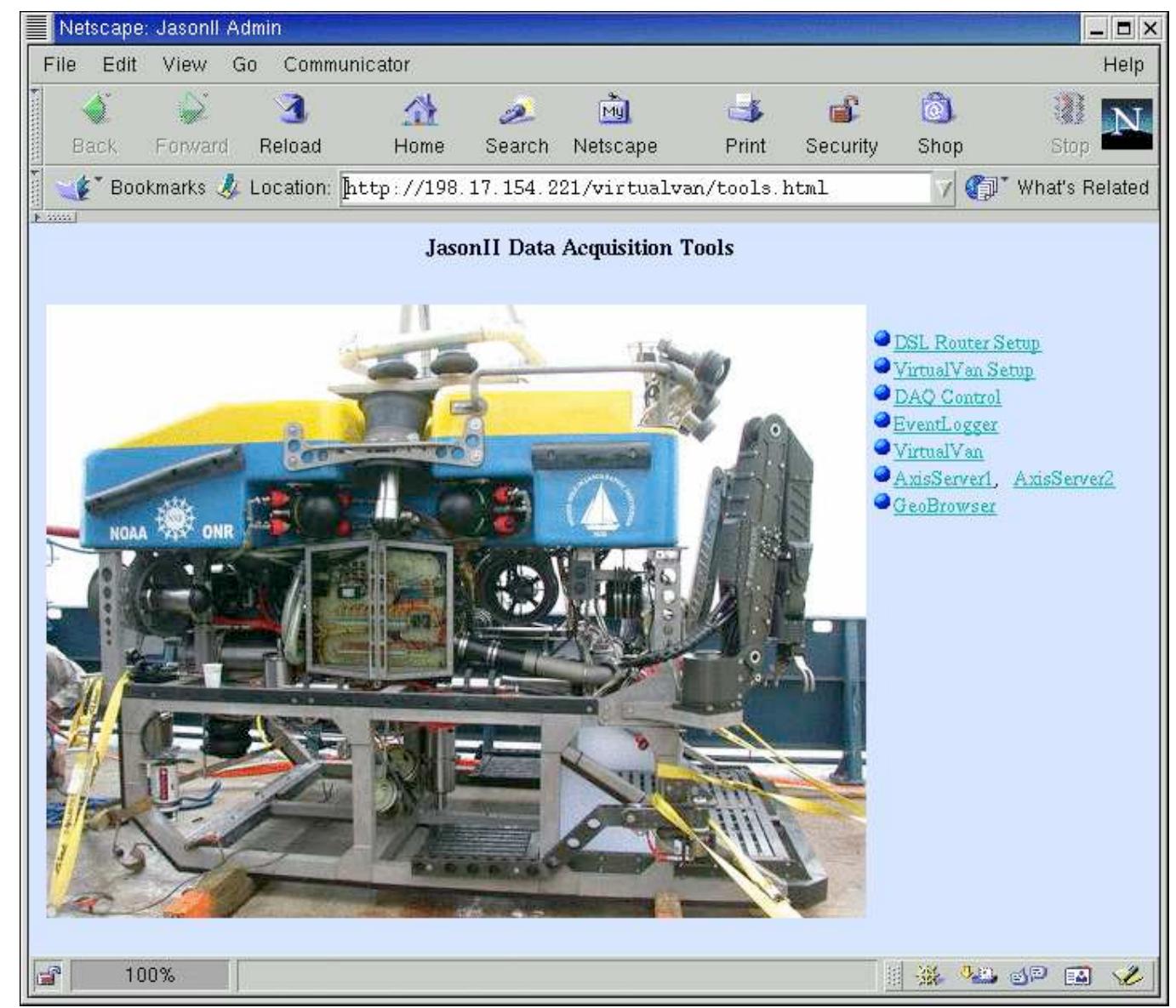Print the page using Print icon

pos(745,110)
